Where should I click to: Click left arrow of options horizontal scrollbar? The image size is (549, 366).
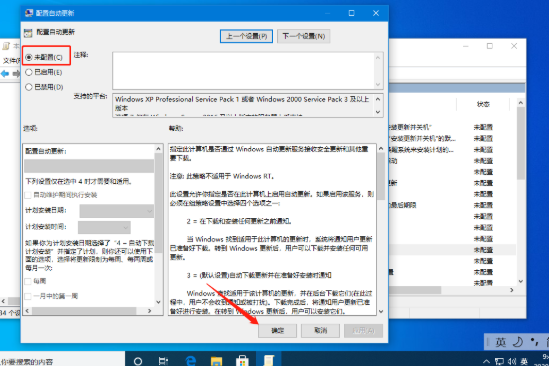[x=27, y=311]
